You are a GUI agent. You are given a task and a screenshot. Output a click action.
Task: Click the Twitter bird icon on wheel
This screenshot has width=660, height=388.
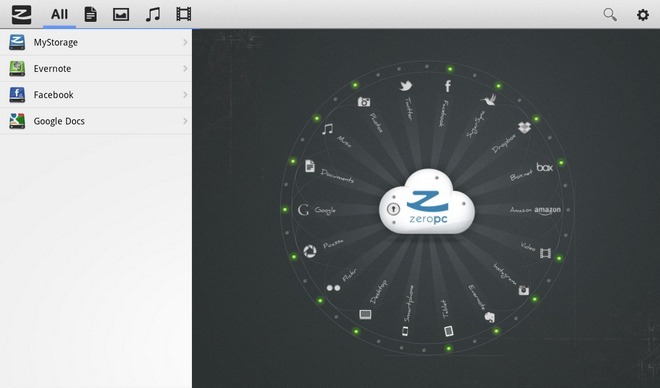(x=406, y=86)
